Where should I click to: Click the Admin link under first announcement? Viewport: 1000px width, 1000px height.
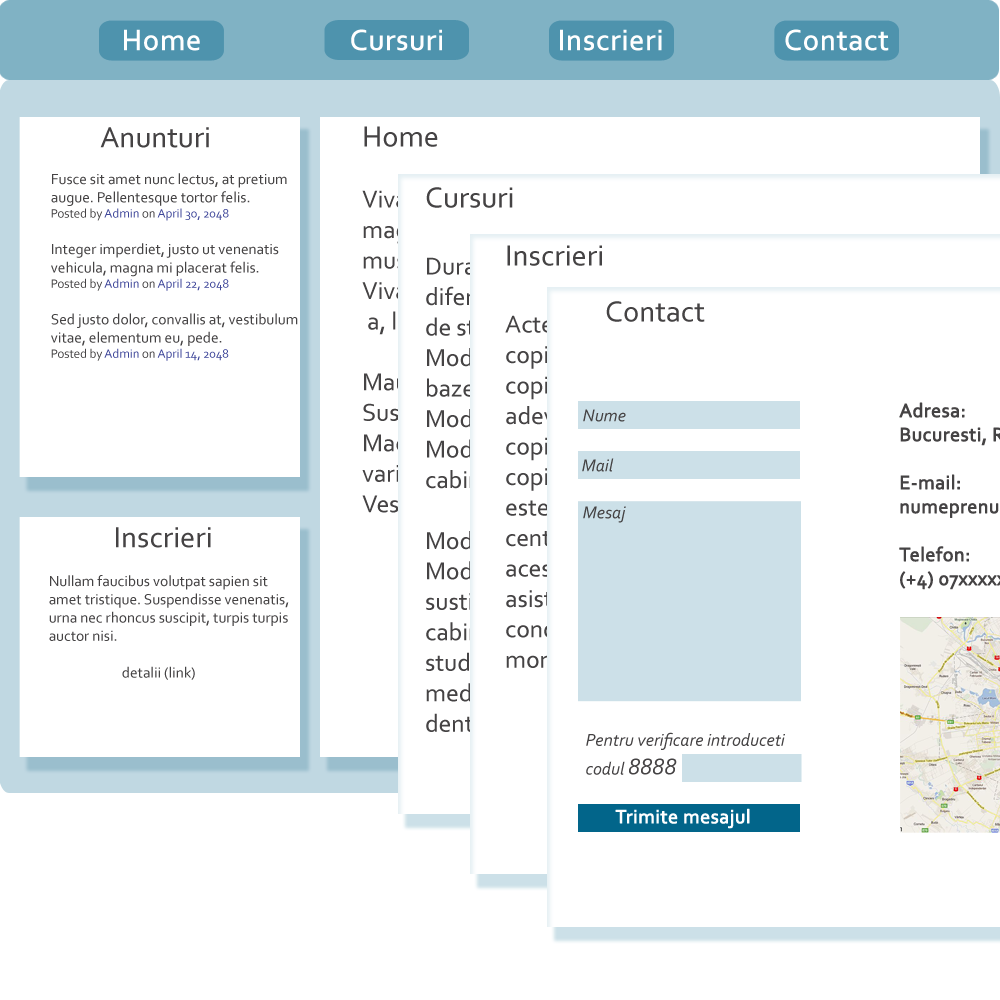tap(122, 213)
